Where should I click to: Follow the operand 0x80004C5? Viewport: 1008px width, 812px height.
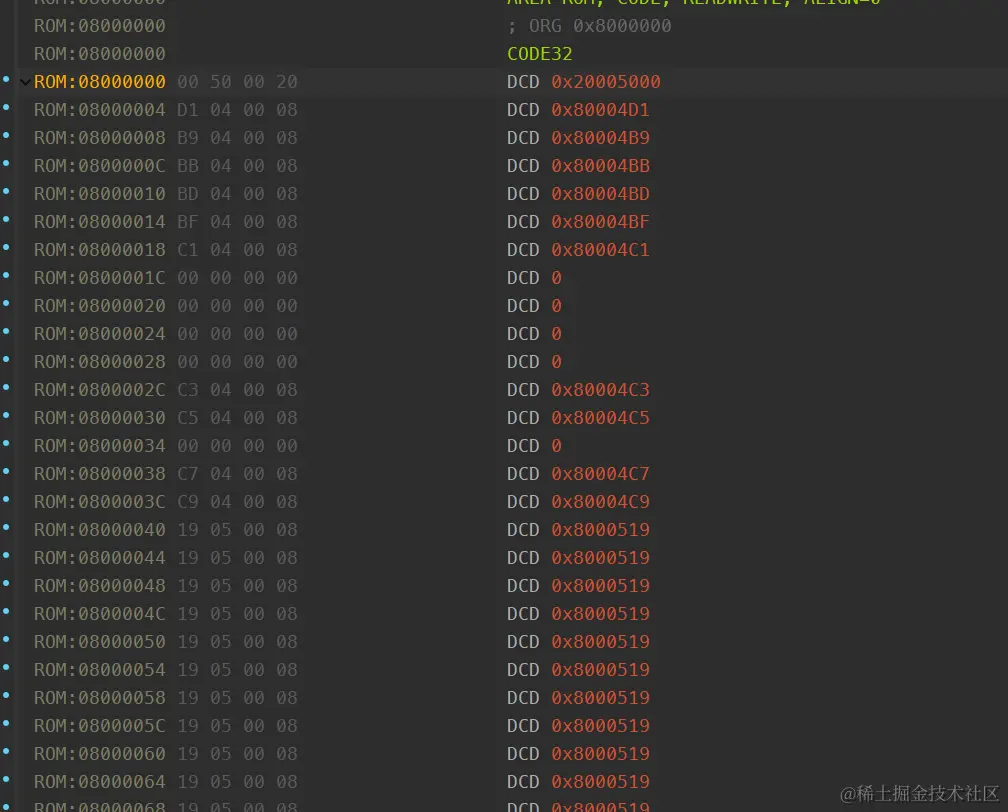coord(600,418)
